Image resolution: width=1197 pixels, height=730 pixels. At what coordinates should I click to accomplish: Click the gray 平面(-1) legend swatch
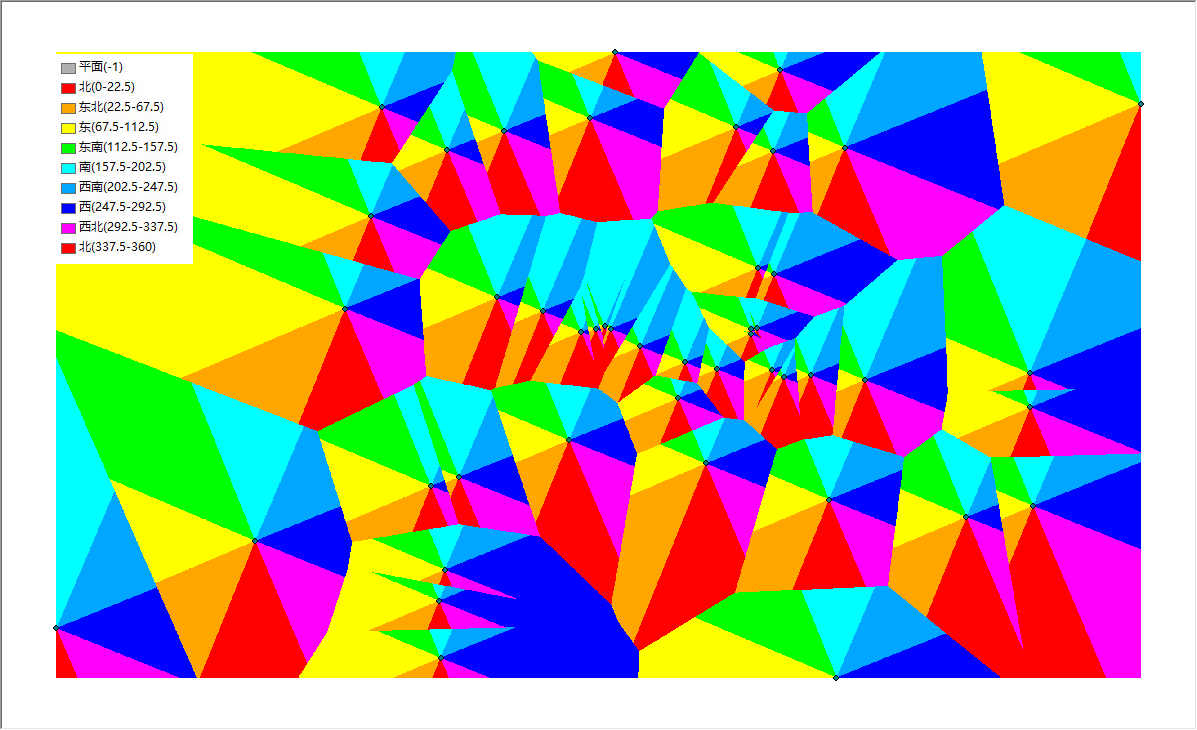(x=69, y=68)
